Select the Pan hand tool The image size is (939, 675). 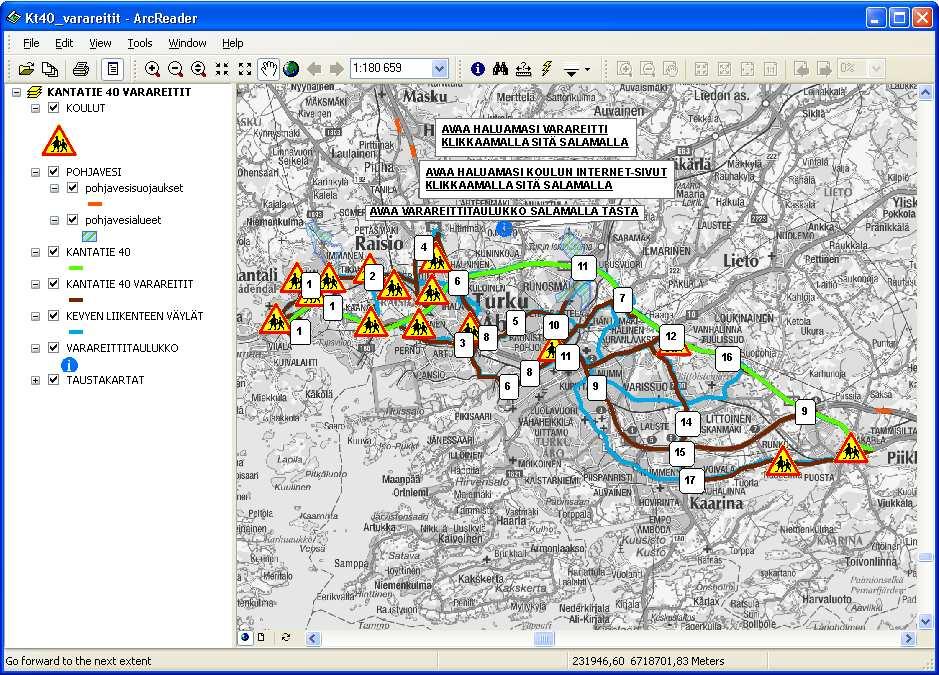[x=268, y=69]
